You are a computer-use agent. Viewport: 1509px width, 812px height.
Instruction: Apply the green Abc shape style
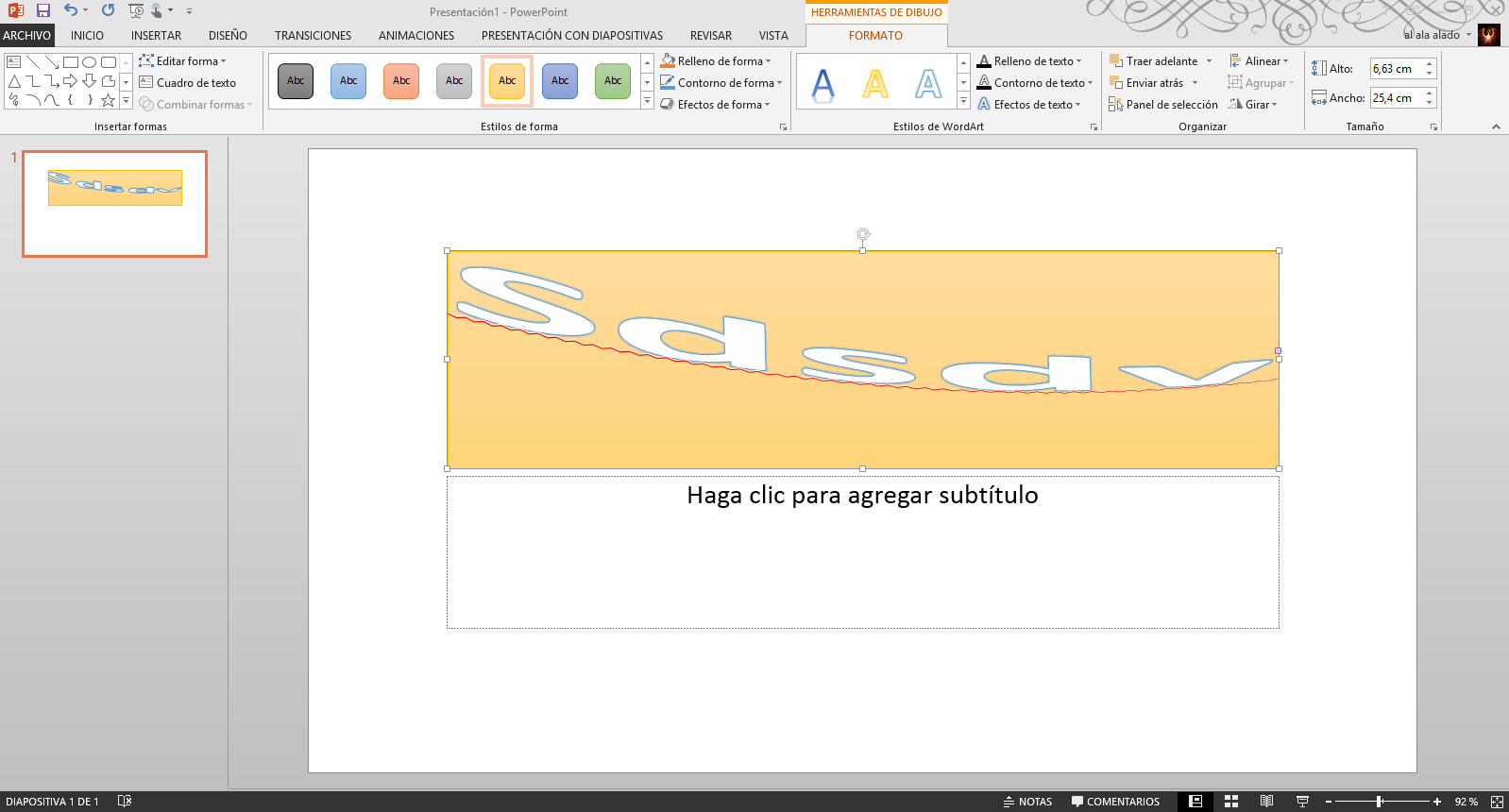pos(613,81)
